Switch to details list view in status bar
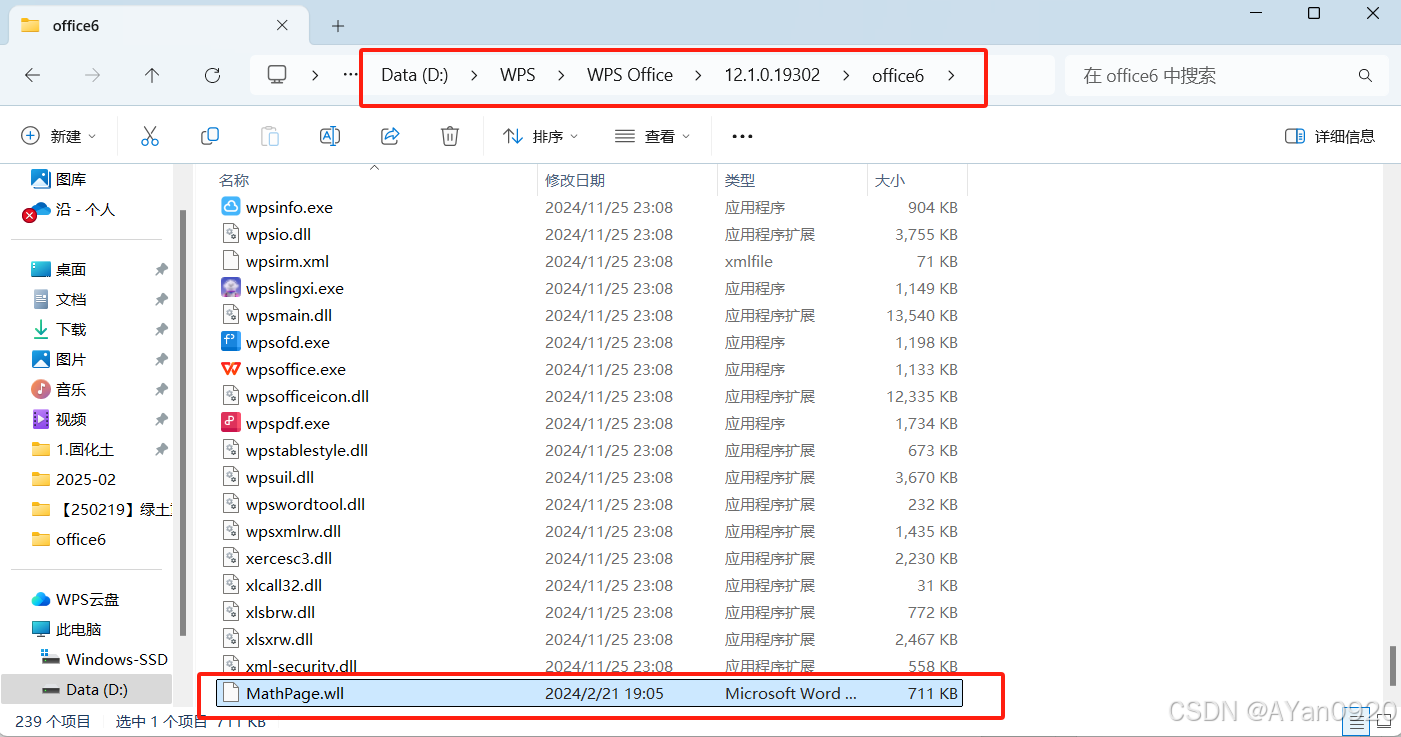1401x737 pixels. point(1358,720)
